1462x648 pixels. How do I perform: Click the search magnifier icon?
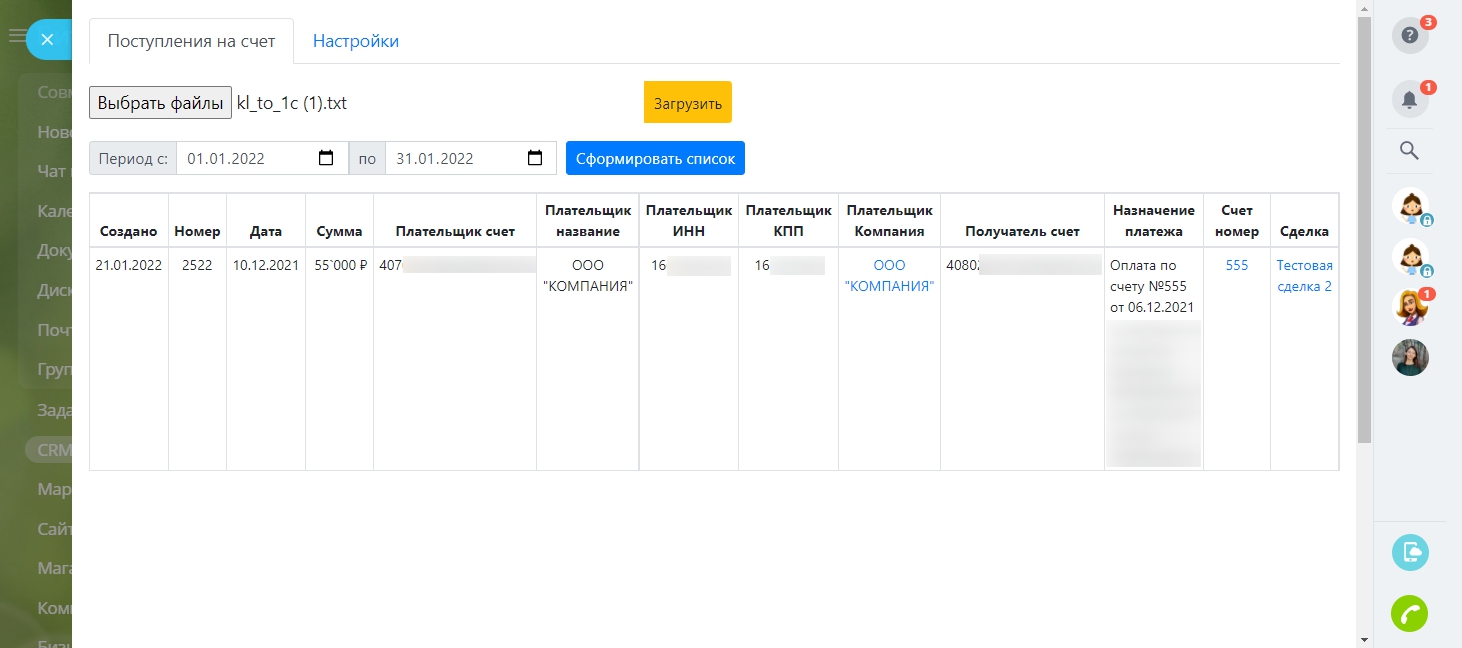point(1409,151)
